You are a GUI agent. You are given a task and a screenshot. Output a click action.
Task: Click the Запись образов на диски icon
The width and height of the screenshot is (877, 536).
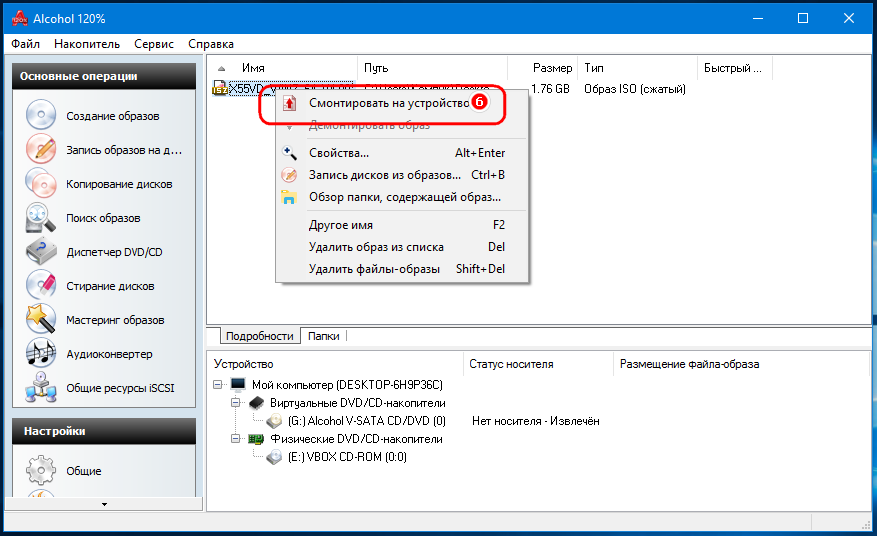coord(41,149)
